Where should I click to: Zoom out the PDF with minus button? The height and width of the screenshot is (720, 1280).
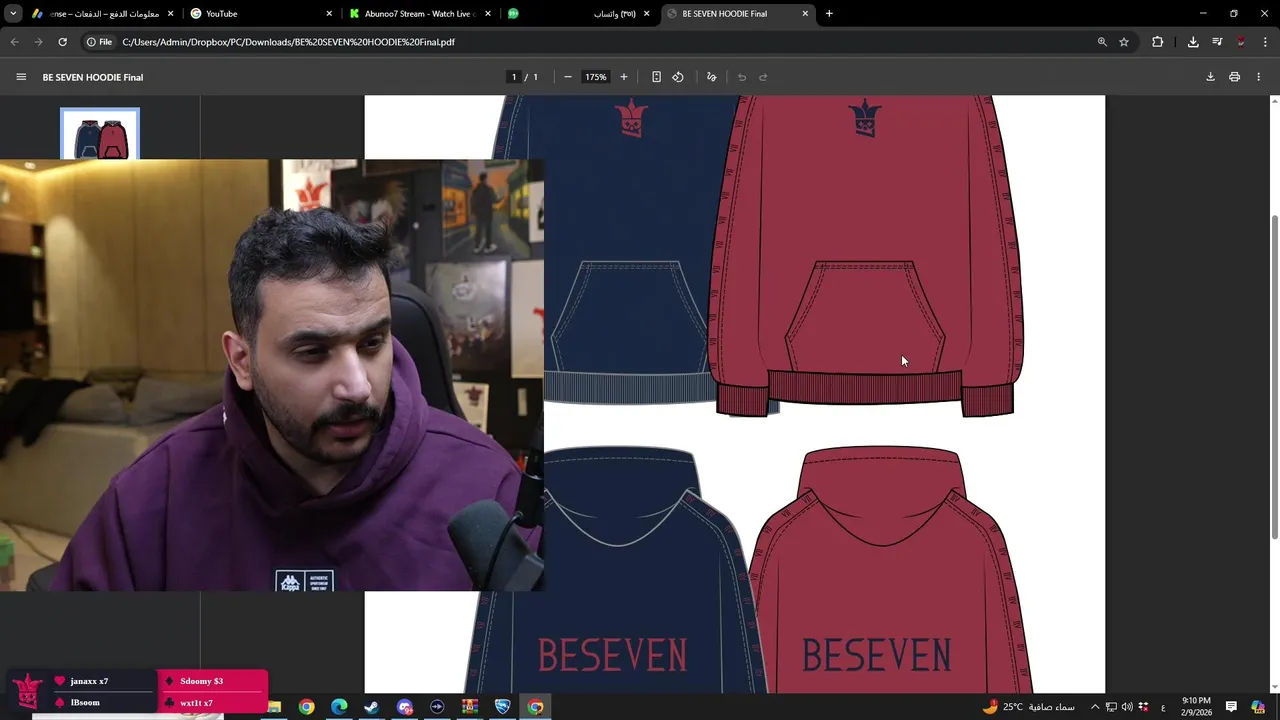coord(568,77)
